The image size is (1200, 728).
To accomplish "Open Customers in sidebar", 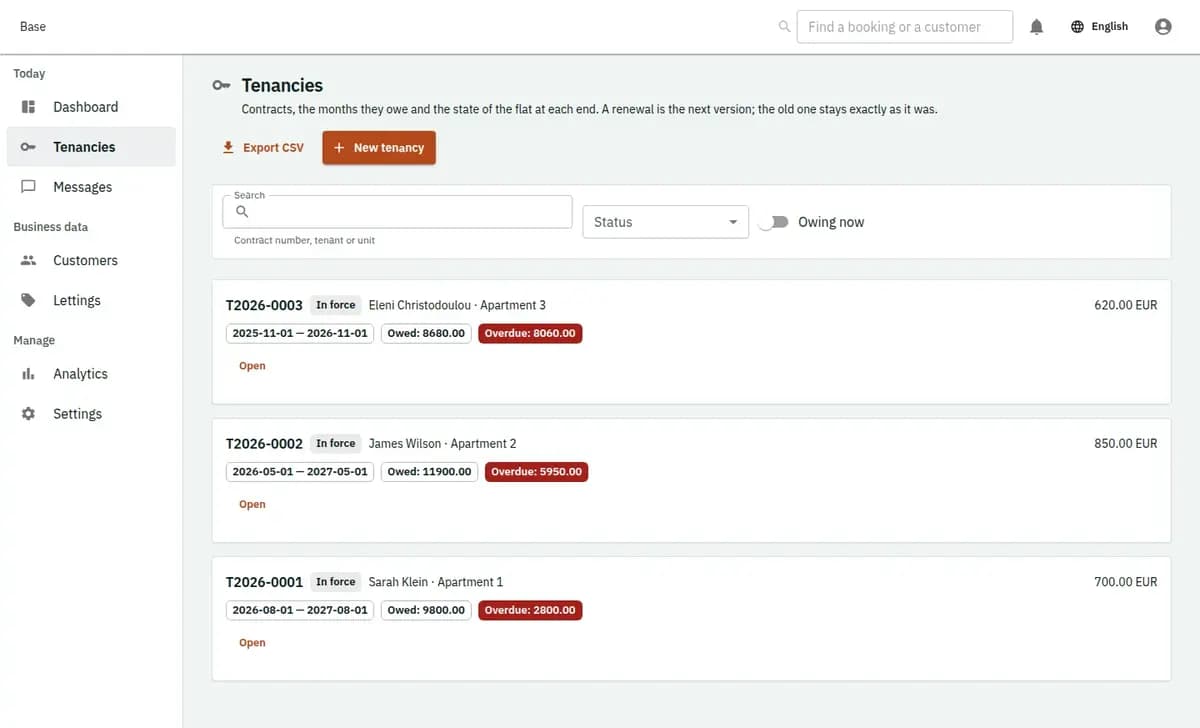I will pyautogui.click(x=91, y=260).
